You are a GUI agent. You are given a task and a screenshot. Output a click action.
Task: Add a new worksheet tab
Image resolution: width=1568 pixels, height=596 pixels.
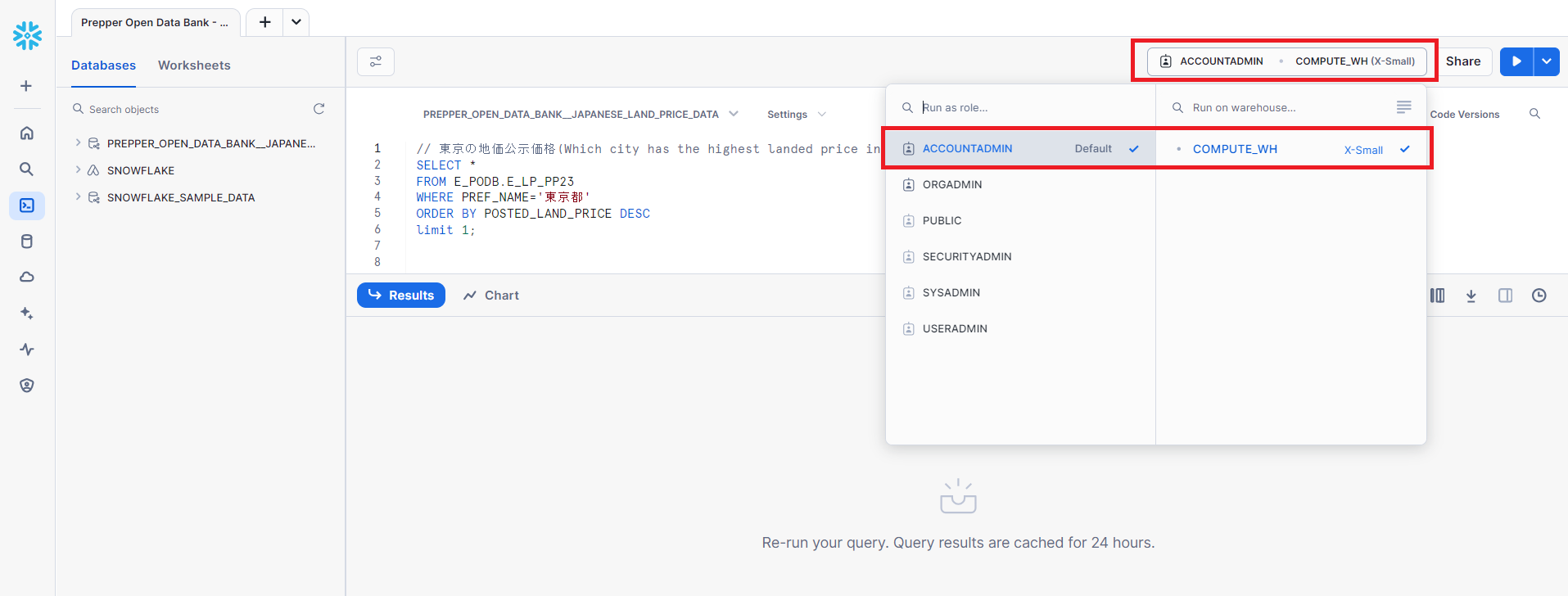point(264,22)
